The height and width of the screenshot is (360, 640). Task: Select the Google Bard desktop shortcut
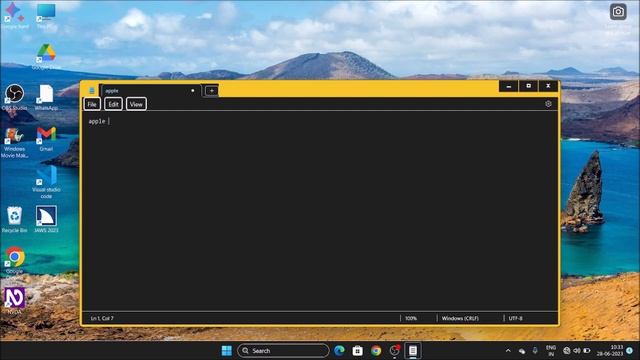(15, 16)
